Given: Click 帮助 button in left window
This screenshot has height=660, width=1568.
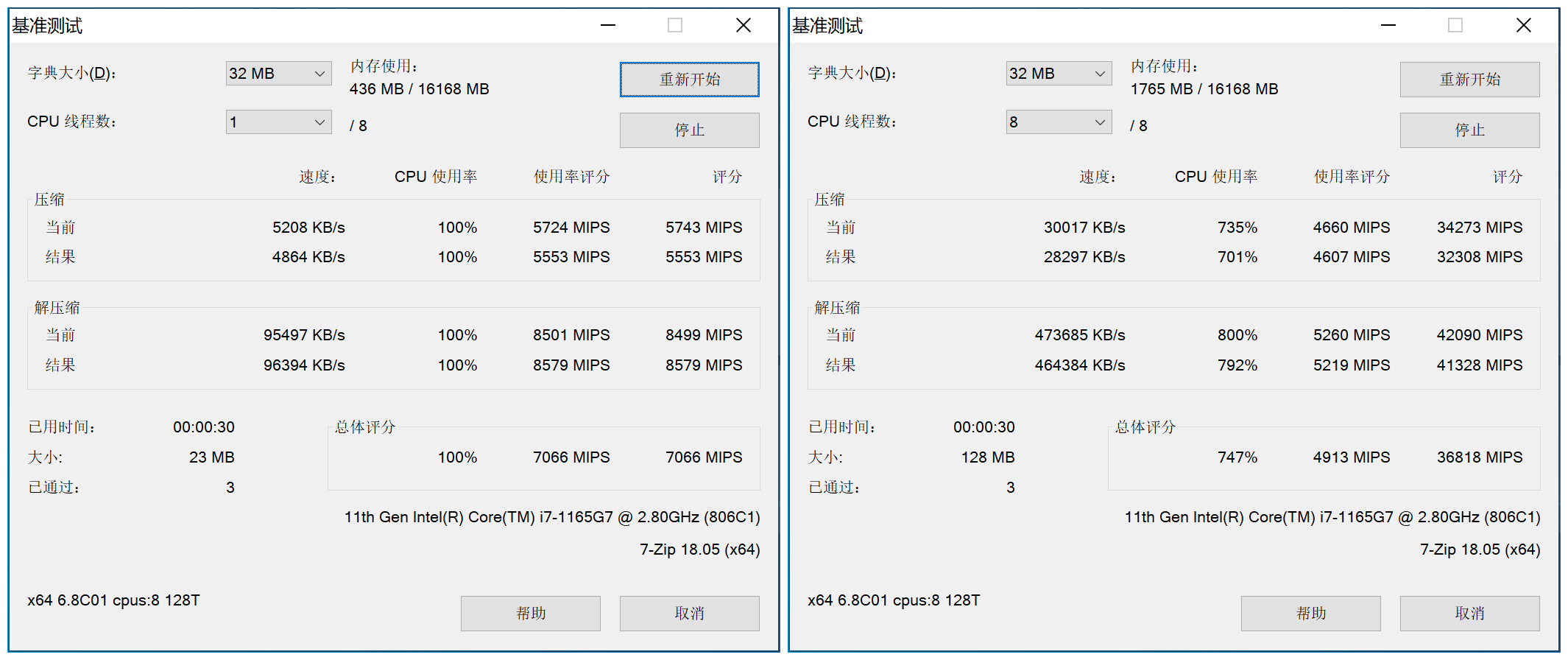Looking at the screenshot, I should click(530, 614).
